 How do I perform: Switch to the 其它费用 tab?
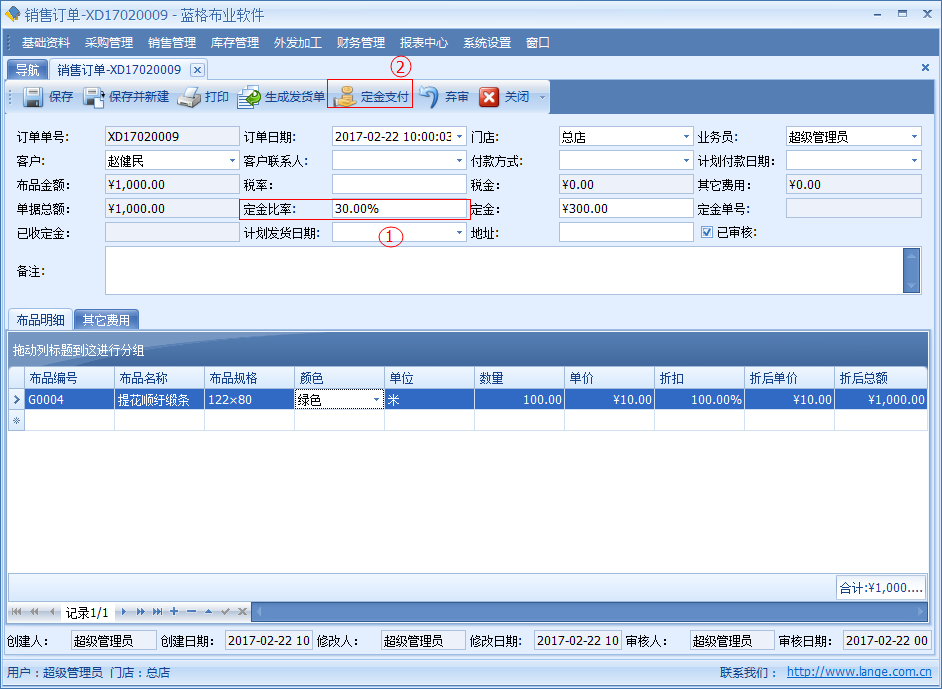[x=106, y=320]
